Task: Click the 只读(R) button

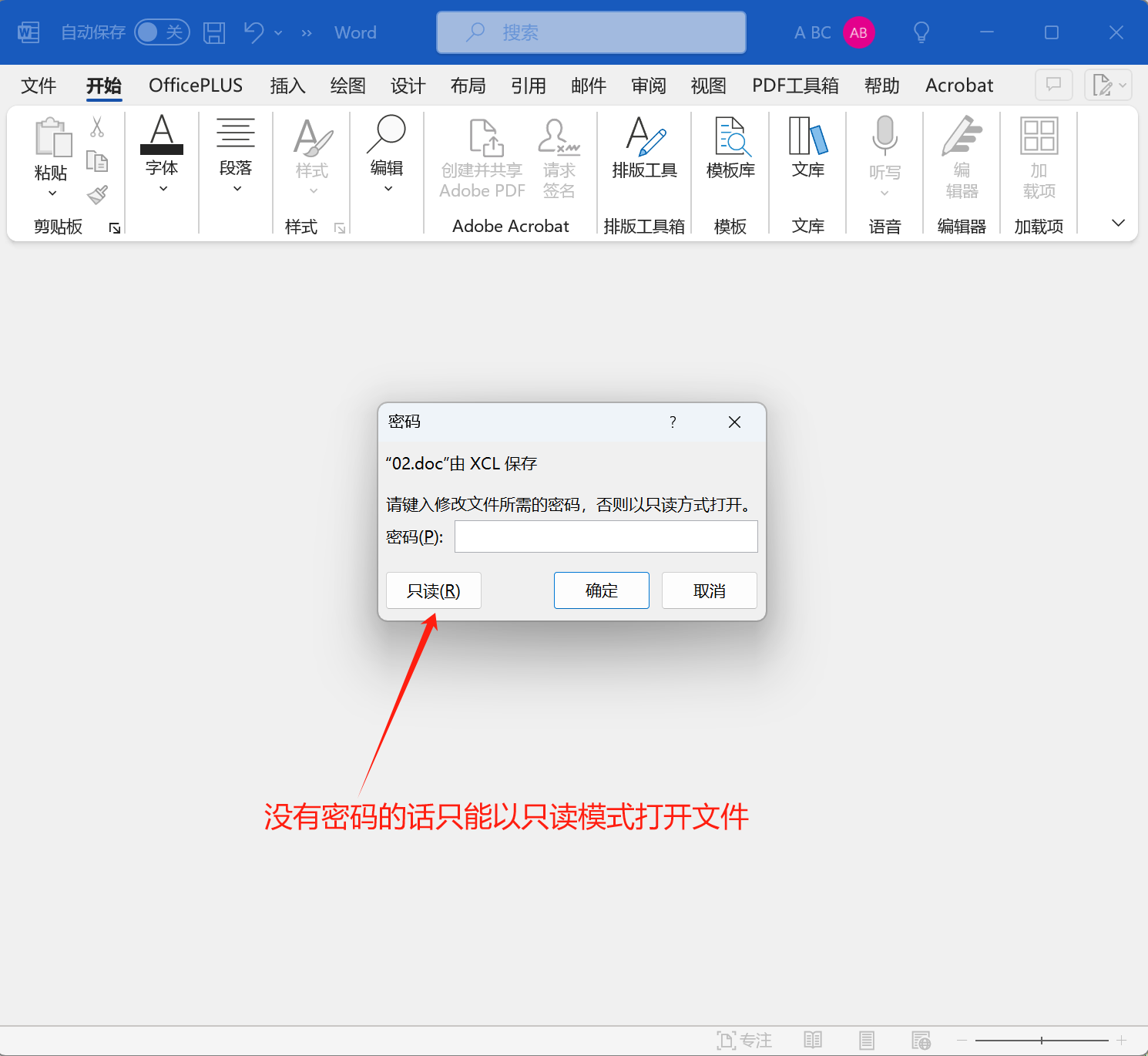Action: click(x=433, y=590)
